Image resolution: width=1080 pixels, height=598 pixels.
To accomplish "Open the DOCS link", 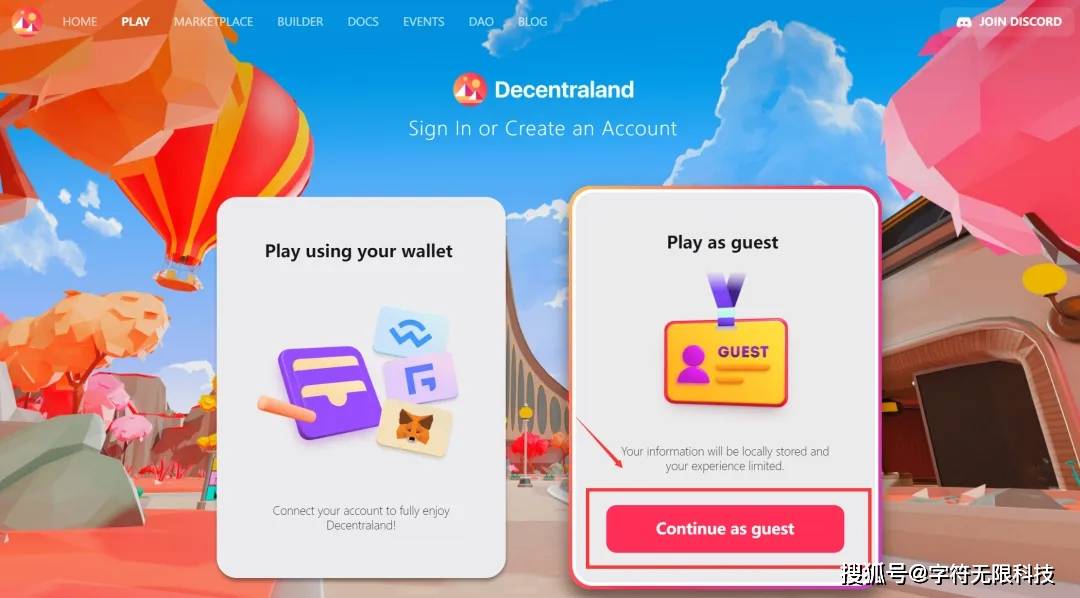I will point(363,21).
